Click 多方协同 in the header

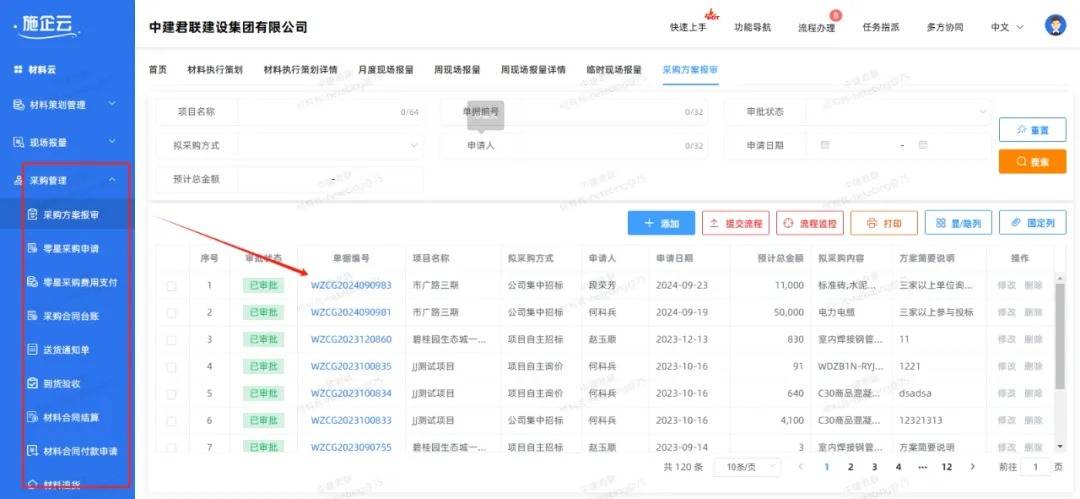click(944, 28)
